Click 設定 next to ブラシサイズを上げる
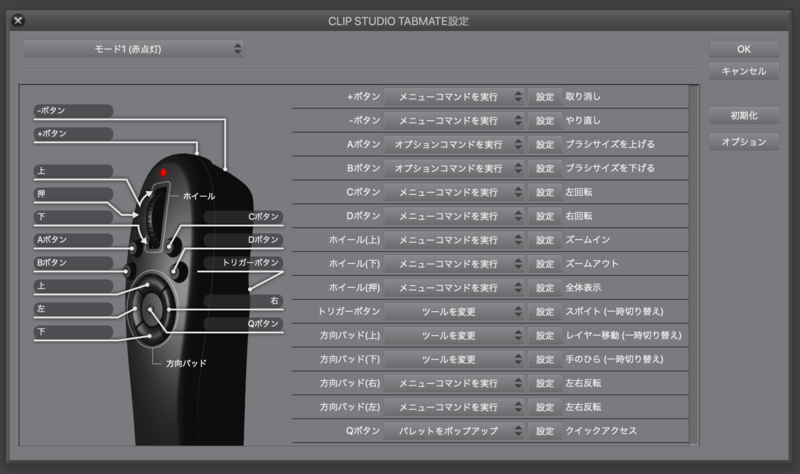The height and width of the screenshot is (474, 800). pos(544,144)
